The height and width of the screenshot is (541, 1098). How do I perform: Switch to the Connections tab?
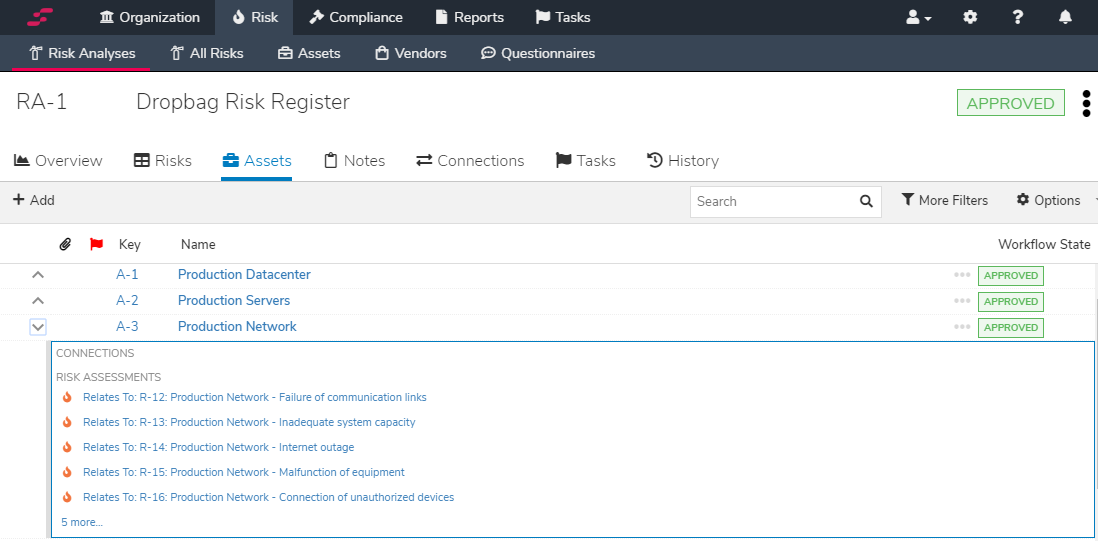(470, 161)
